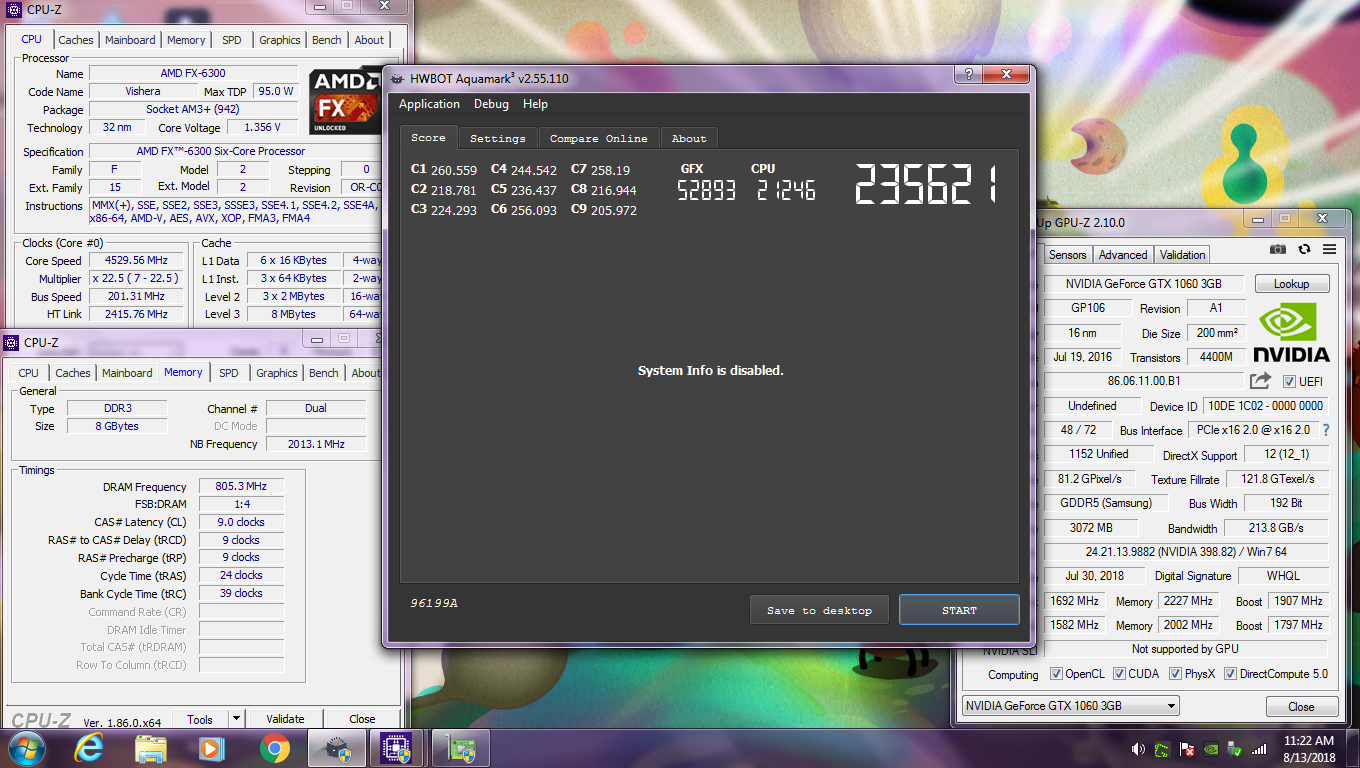Click the CPU-Z Close button
The image size is (1360, 768).
pos(362,718)
